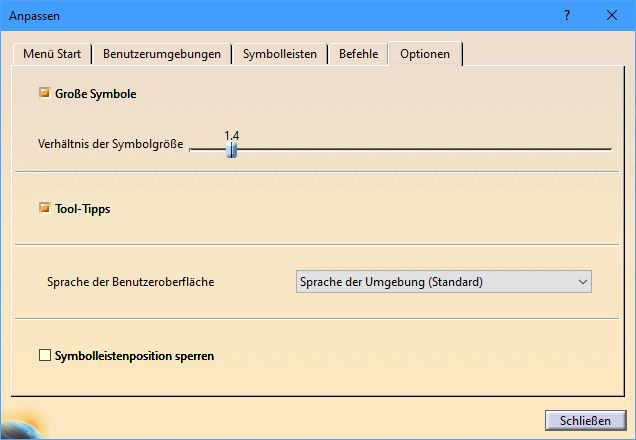Click the question mark help icon
This screenshot has width=636, height=440.
pyautogui.click(x=566, y=16)
